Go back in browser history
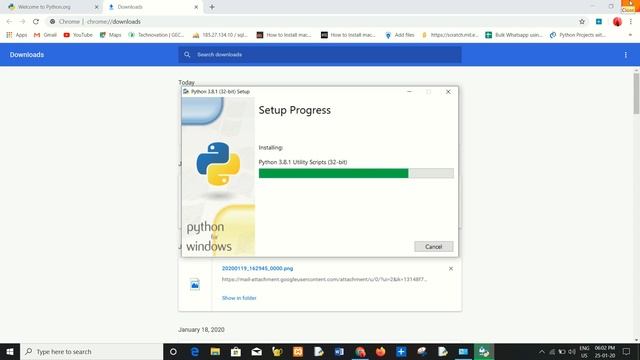 (x=9, y=22)
